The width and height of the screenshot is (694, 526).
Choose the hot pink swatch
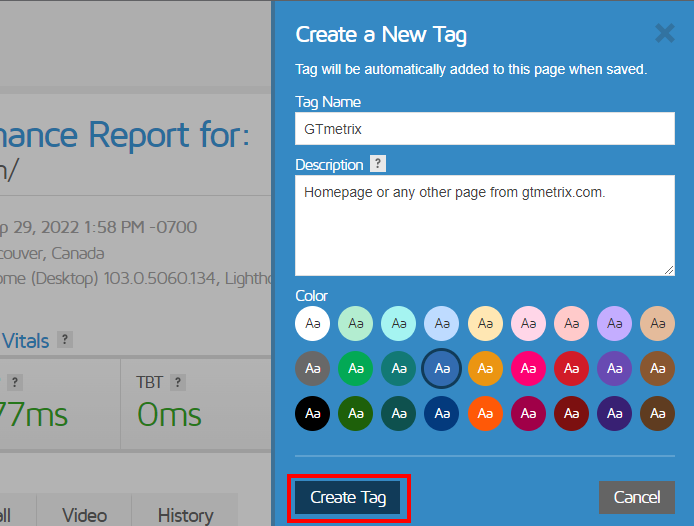pyautogui.click(x=528, y=368)
